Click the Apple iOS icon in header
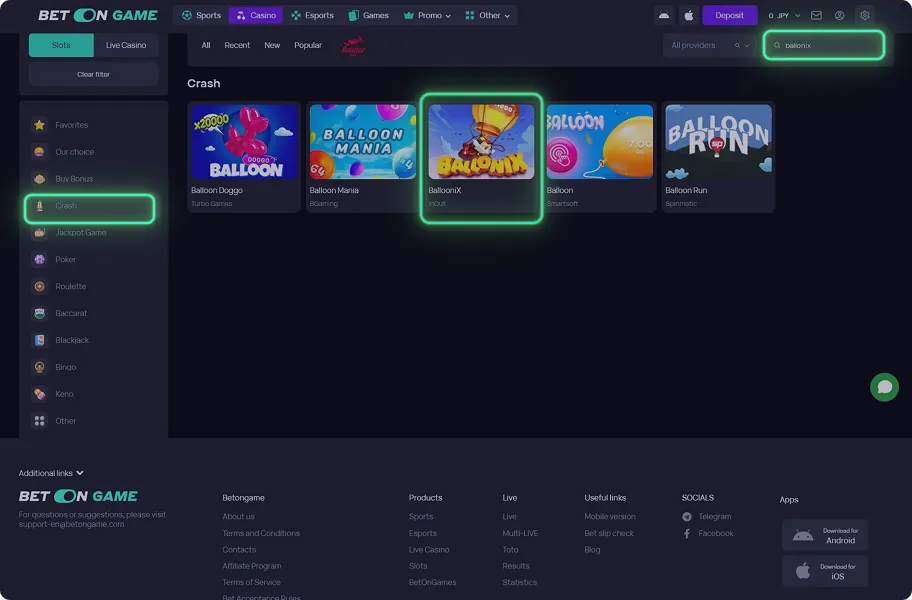 (688, 15)
